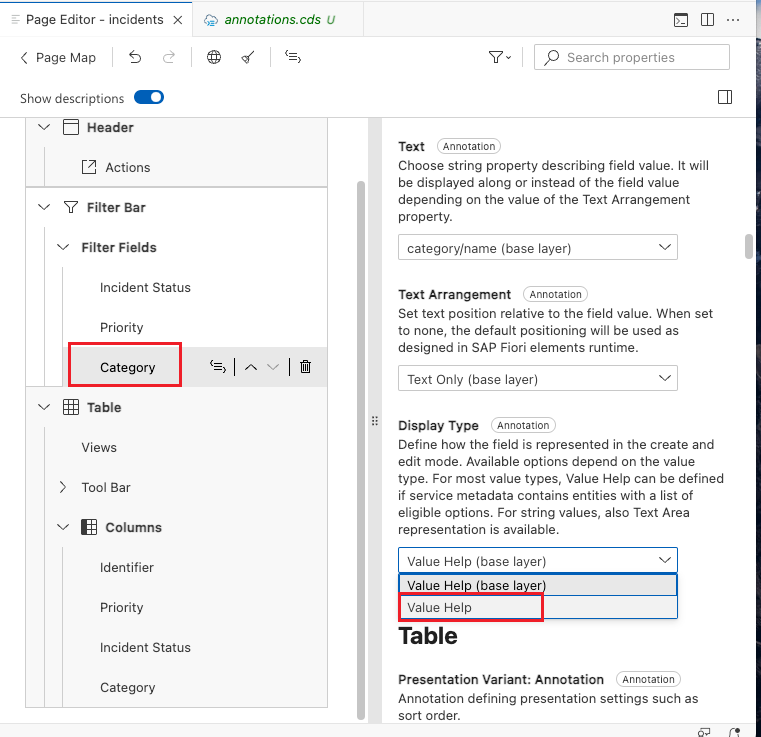The width and height of the screenshot is (761, 737).
Task: Toggle the properties panel icon
Action: (725, 97)
